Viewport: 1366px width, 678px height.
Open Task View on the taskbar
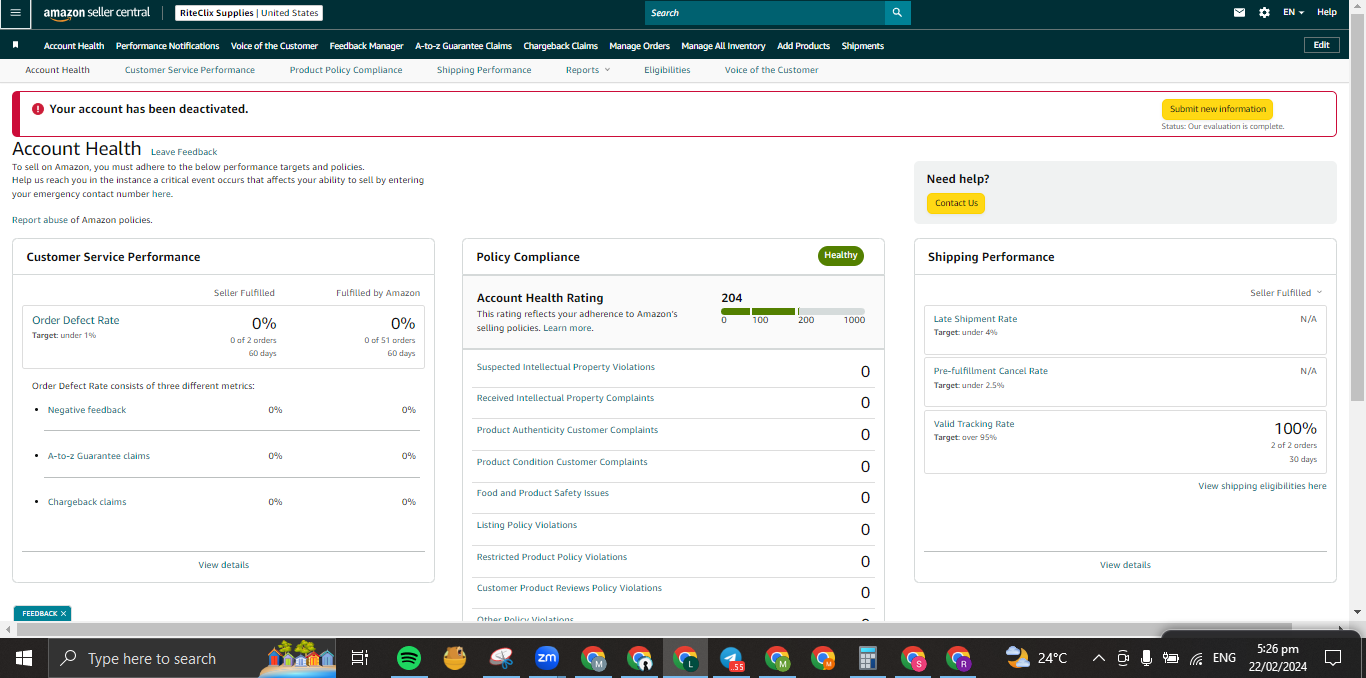pyautogui.click(x=360, y=658)
